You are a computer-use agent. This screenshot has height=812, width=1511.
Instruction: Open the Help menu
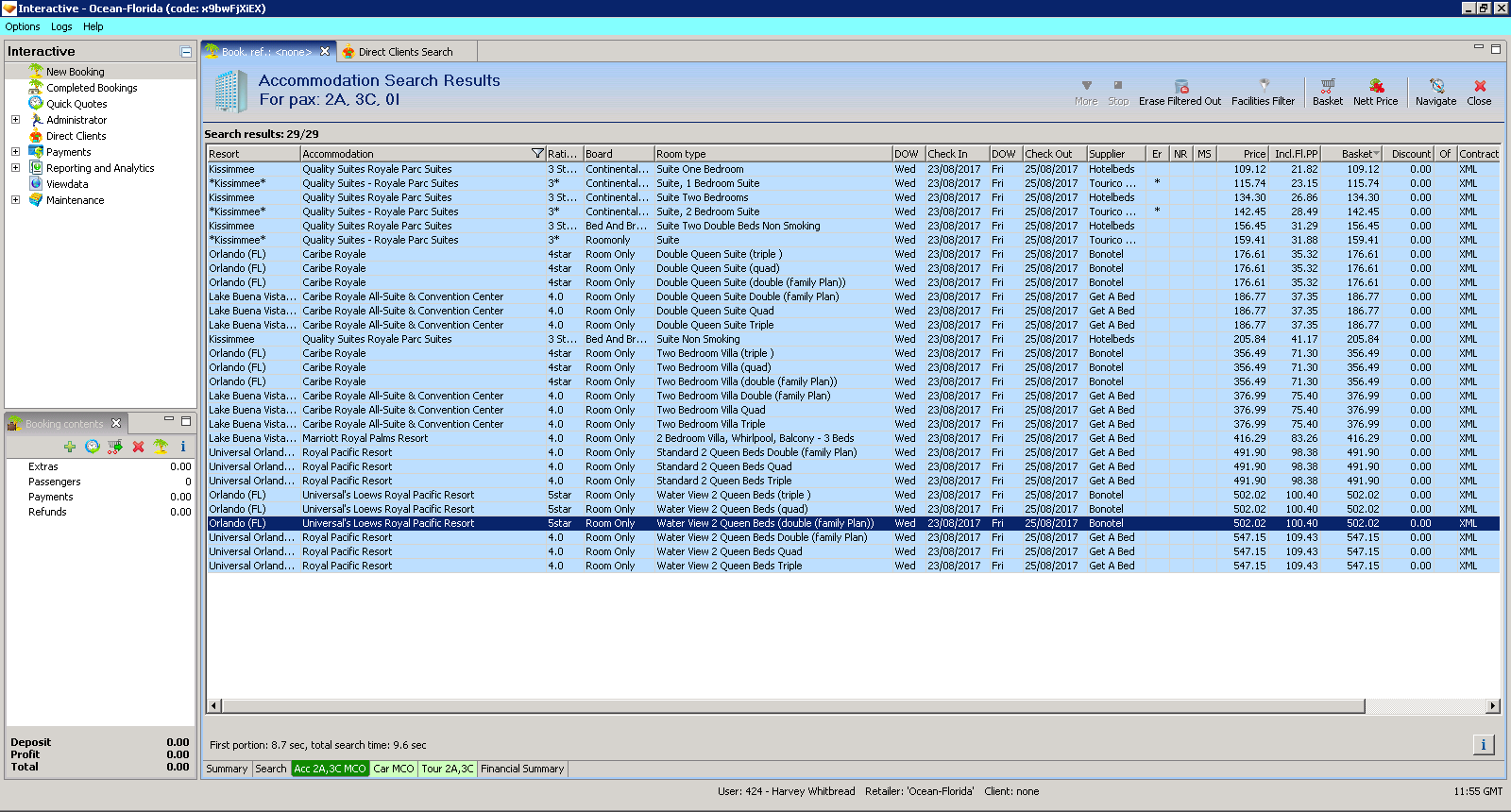(x=93, y=26)
